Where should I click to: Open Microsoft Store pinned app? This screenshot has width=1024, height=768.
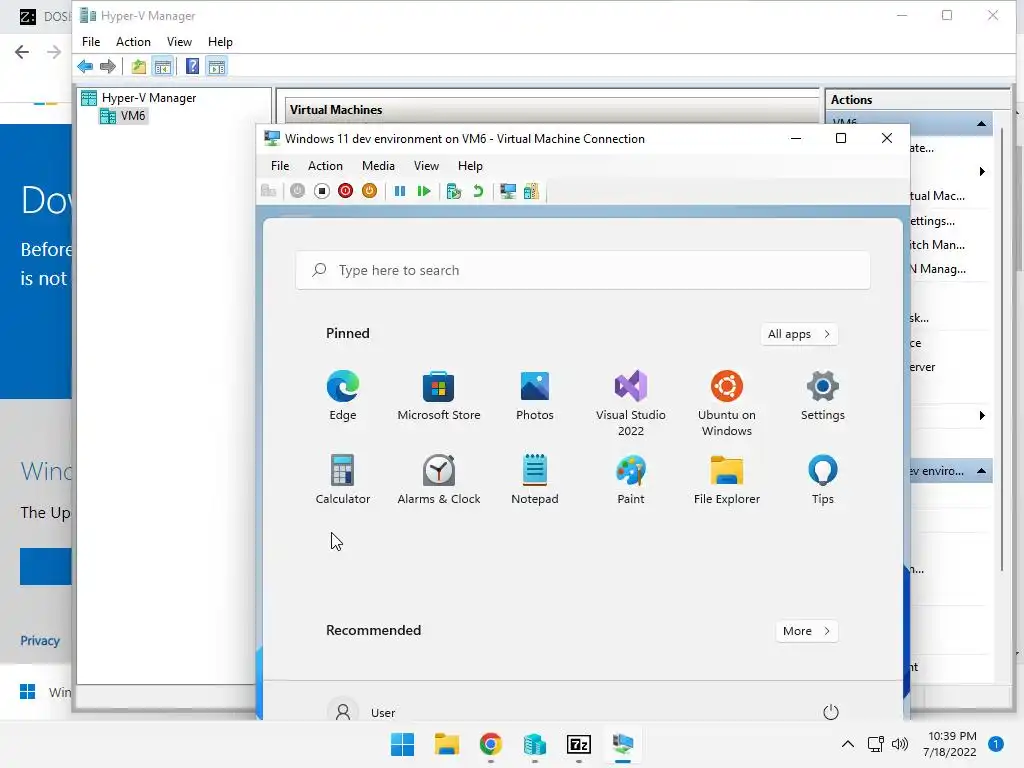[439, 396]
